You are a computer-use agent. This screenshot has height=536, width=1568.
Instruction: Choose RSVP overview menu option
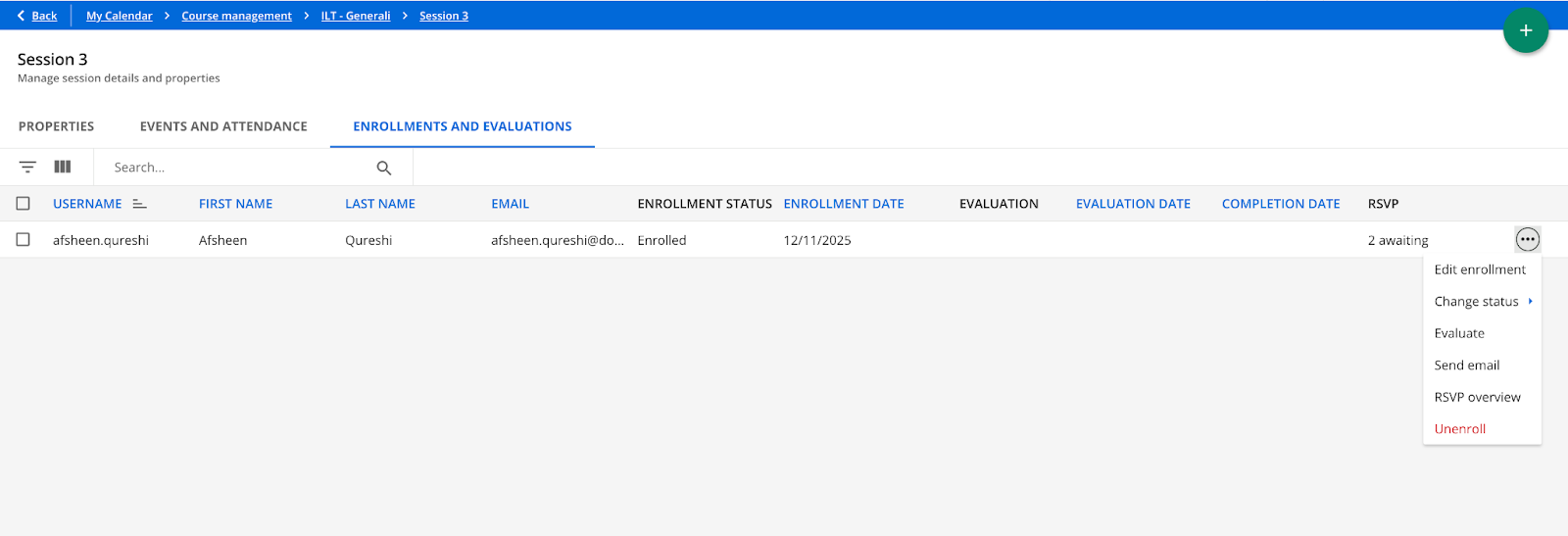1477,397
